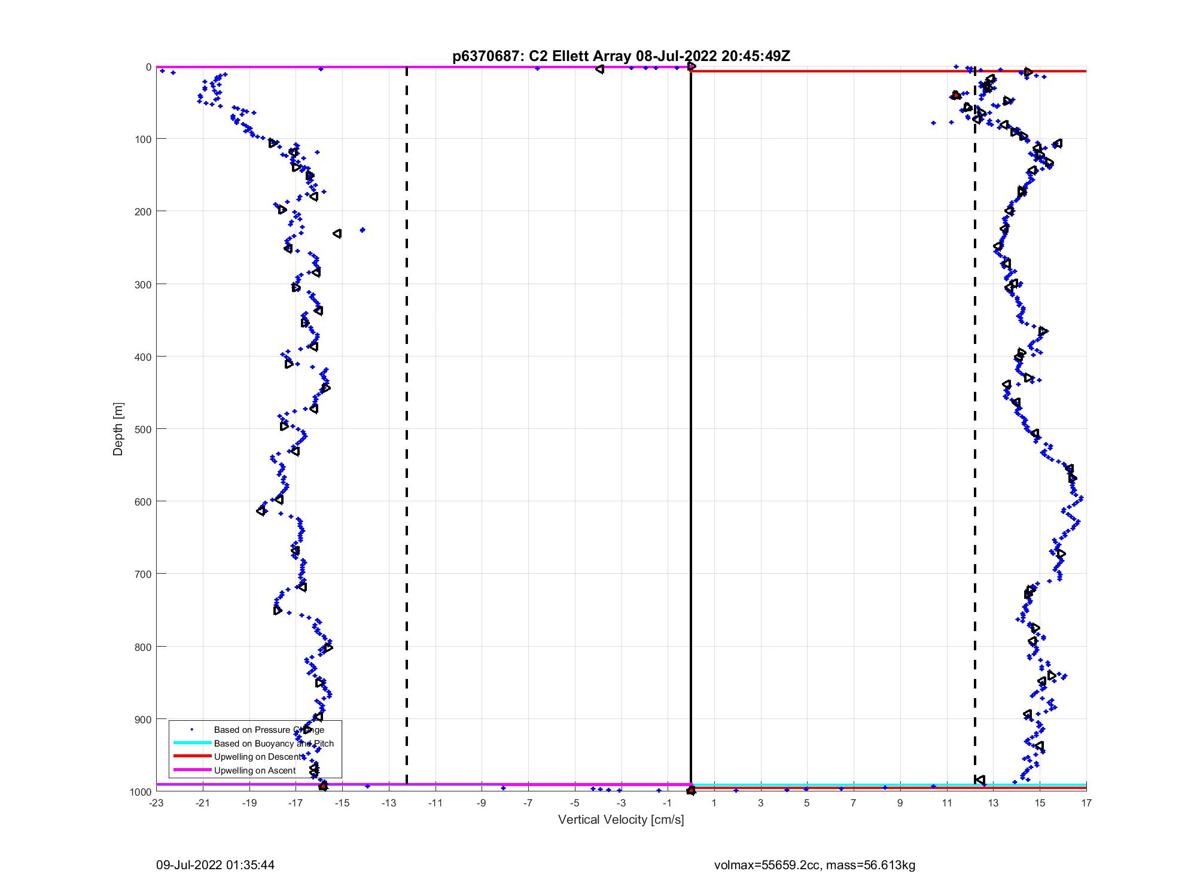
Task: Click the 'volmax=55659.2cc, mass=56.613kg' footer text
Action: click(x=815, y=864)
